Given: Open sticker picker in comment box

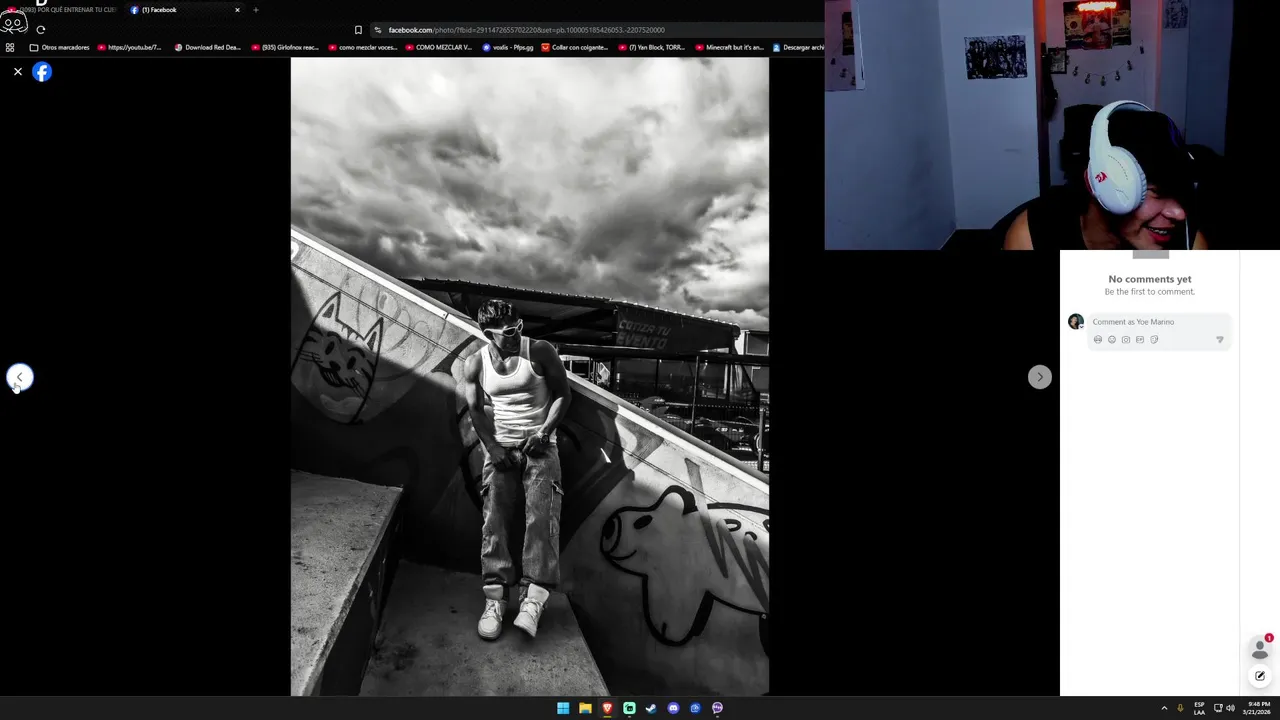Looking at the screenshot, I should coord(1153,340).
